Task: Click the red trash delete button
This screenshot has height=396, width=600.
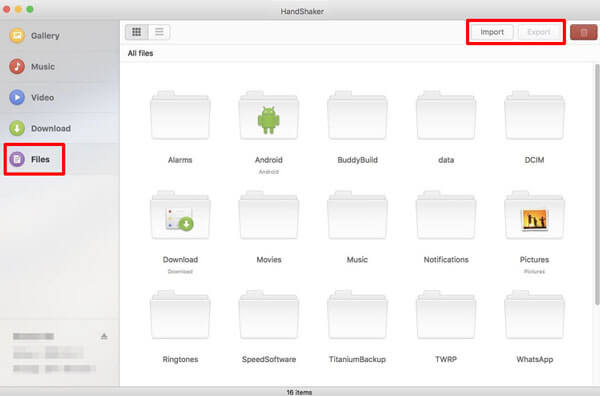Action: [x=584, y=32]
